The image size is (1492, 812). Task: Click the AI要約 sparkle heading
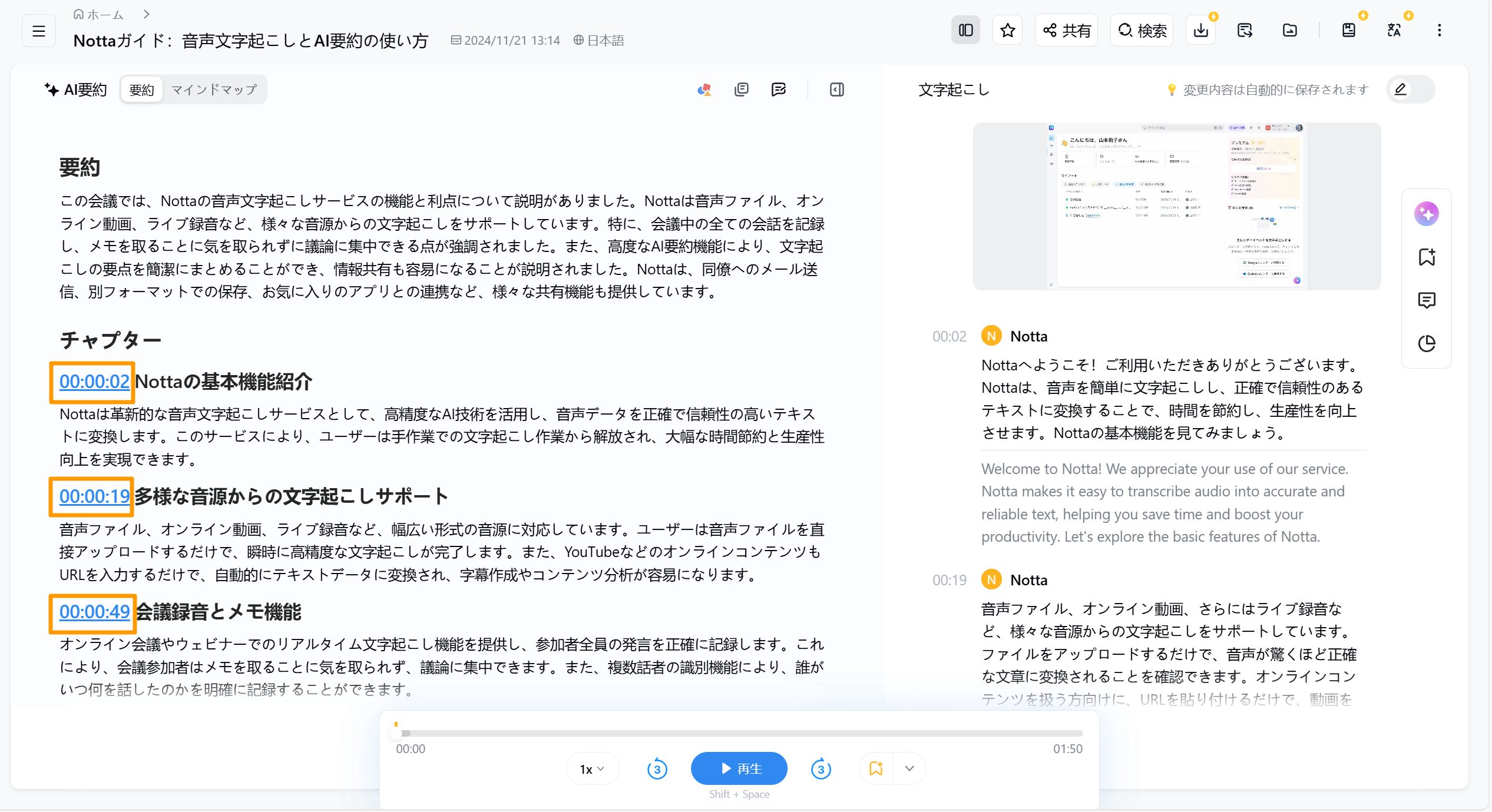76,90
